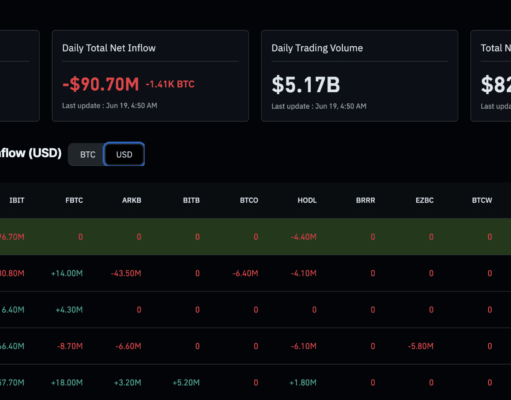Click the -8.70M FBTC cell

[70, 346]
